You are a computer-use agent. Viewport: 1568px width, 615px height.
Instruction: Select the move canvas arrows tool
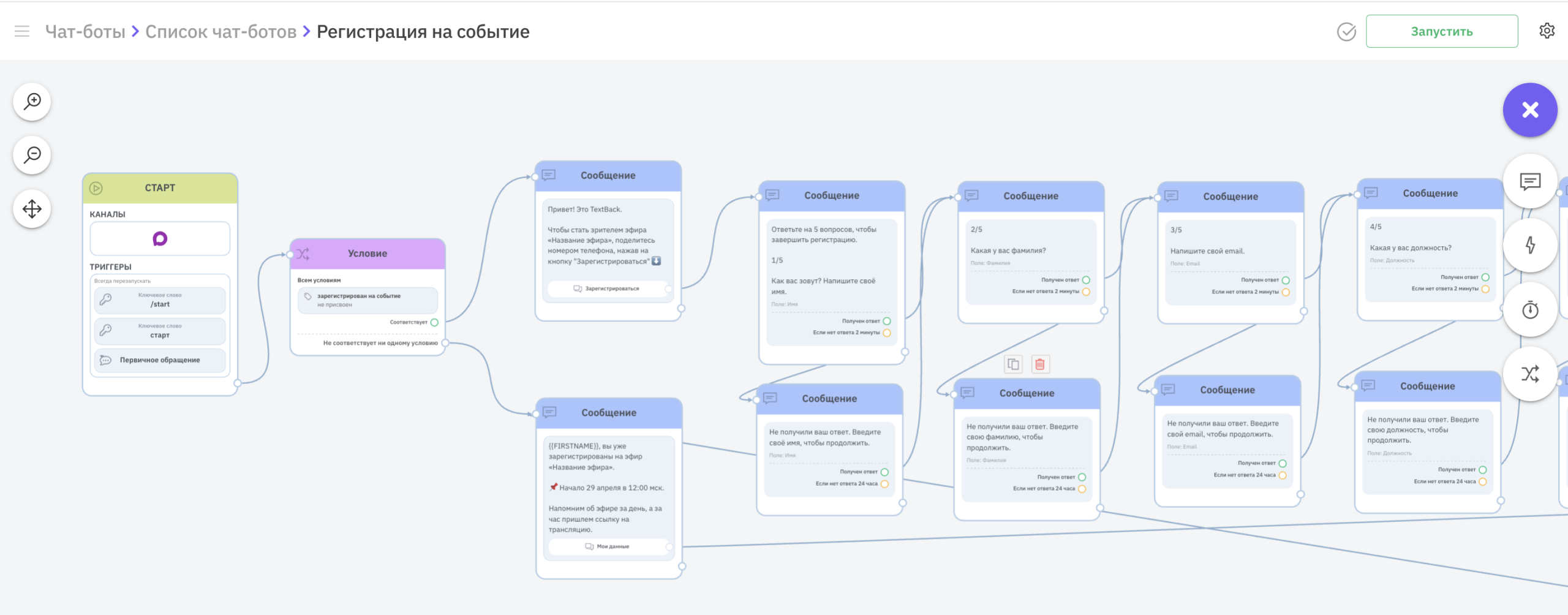[x=32, y=209]
